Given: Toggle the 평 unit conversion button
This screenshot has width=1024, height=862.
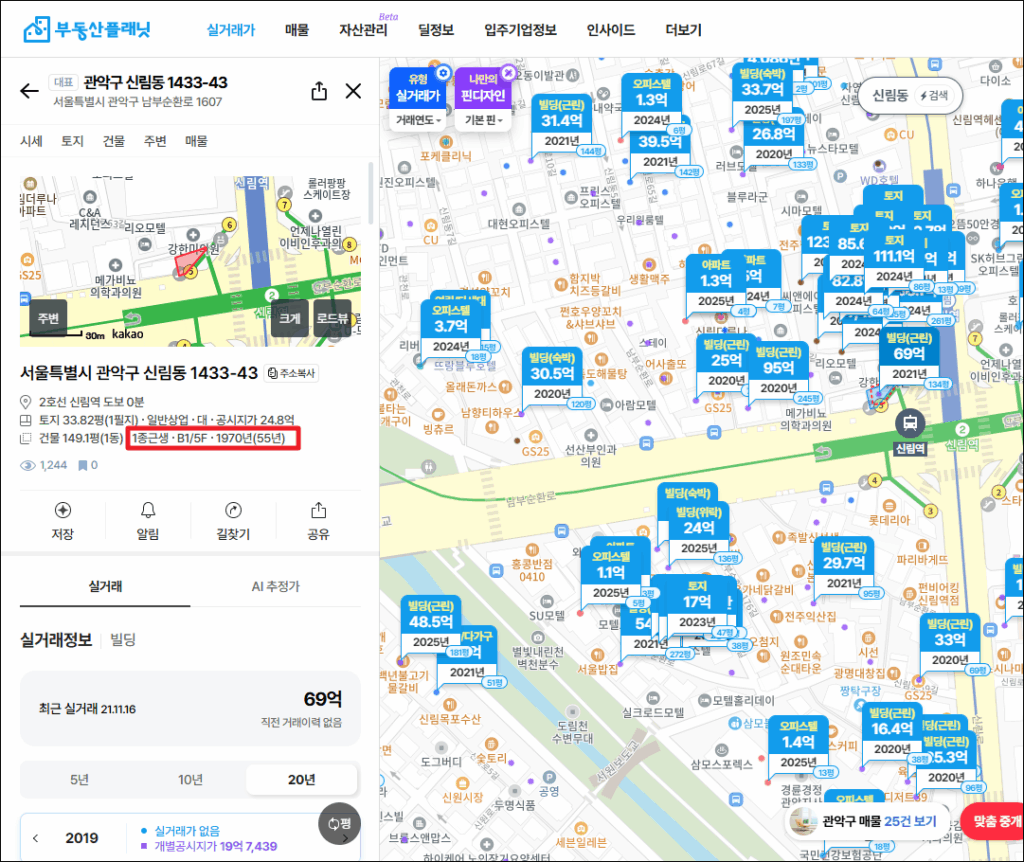Looking at the screenshot, I should [x=338, y=823].
